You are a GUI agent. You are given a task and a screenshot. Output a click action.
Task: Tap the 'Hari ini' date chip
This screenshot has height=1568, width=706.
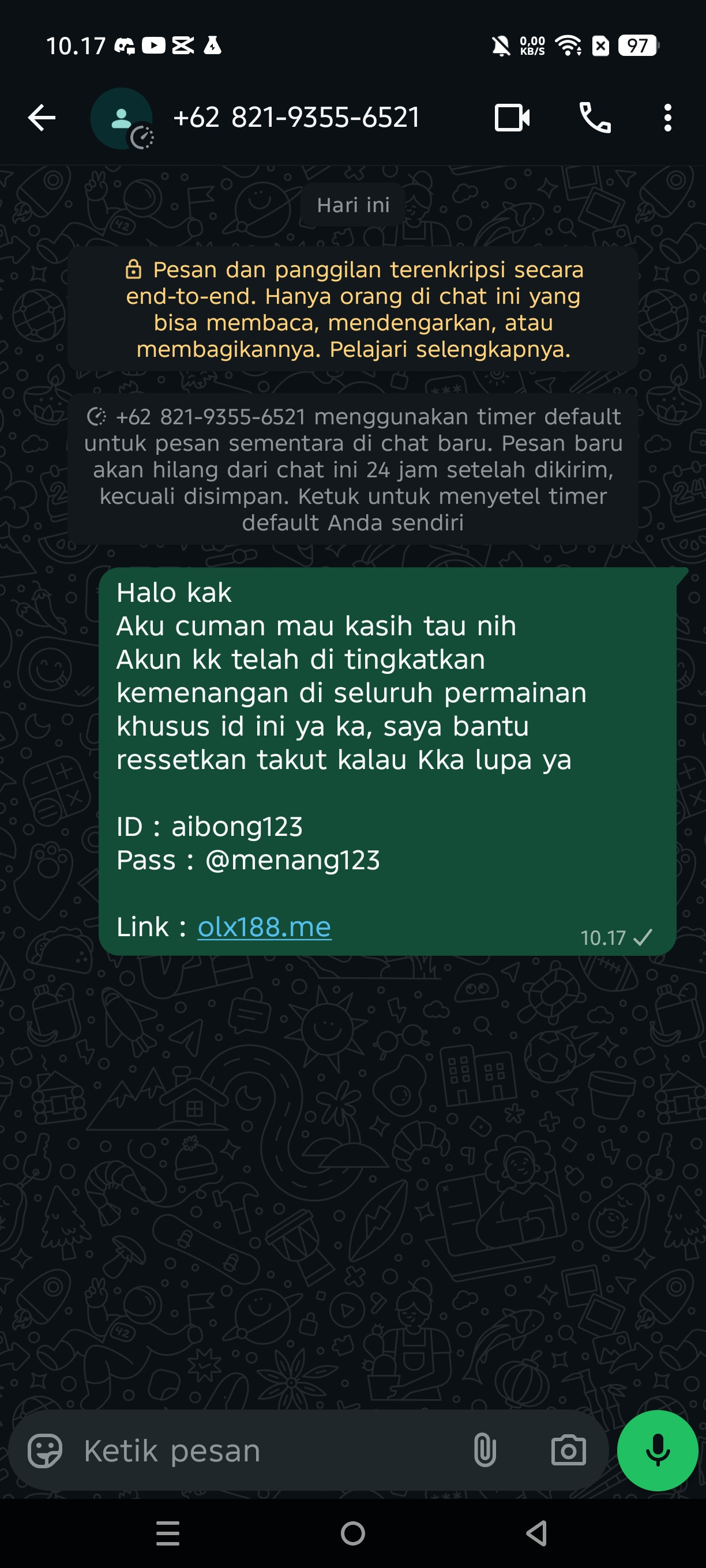[354, 205]
